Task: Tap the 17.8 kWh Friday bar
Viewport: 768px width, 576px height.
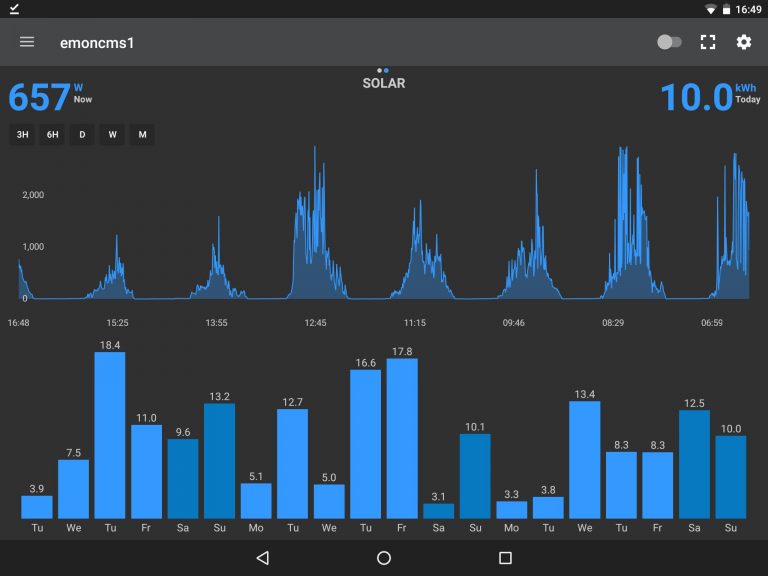Action: [402, 438]
